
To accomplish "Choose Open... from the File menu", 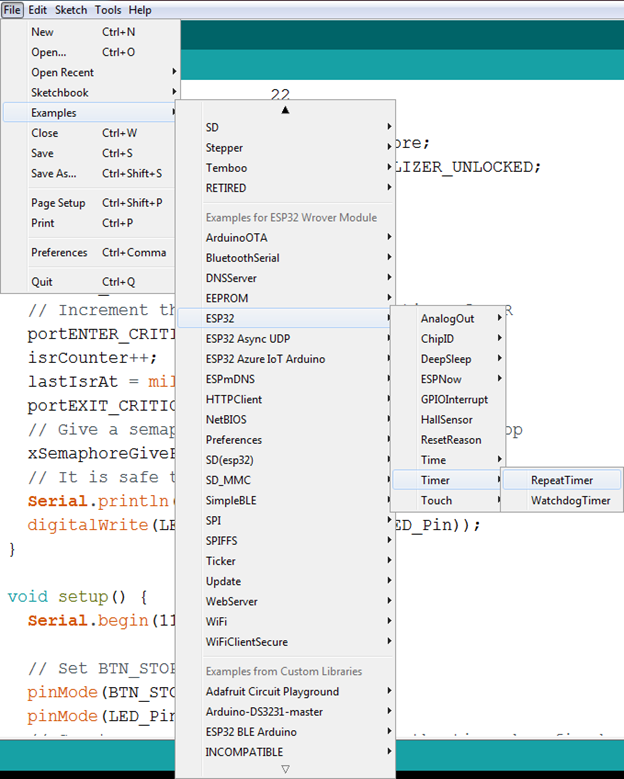I will tap(90, 52).
